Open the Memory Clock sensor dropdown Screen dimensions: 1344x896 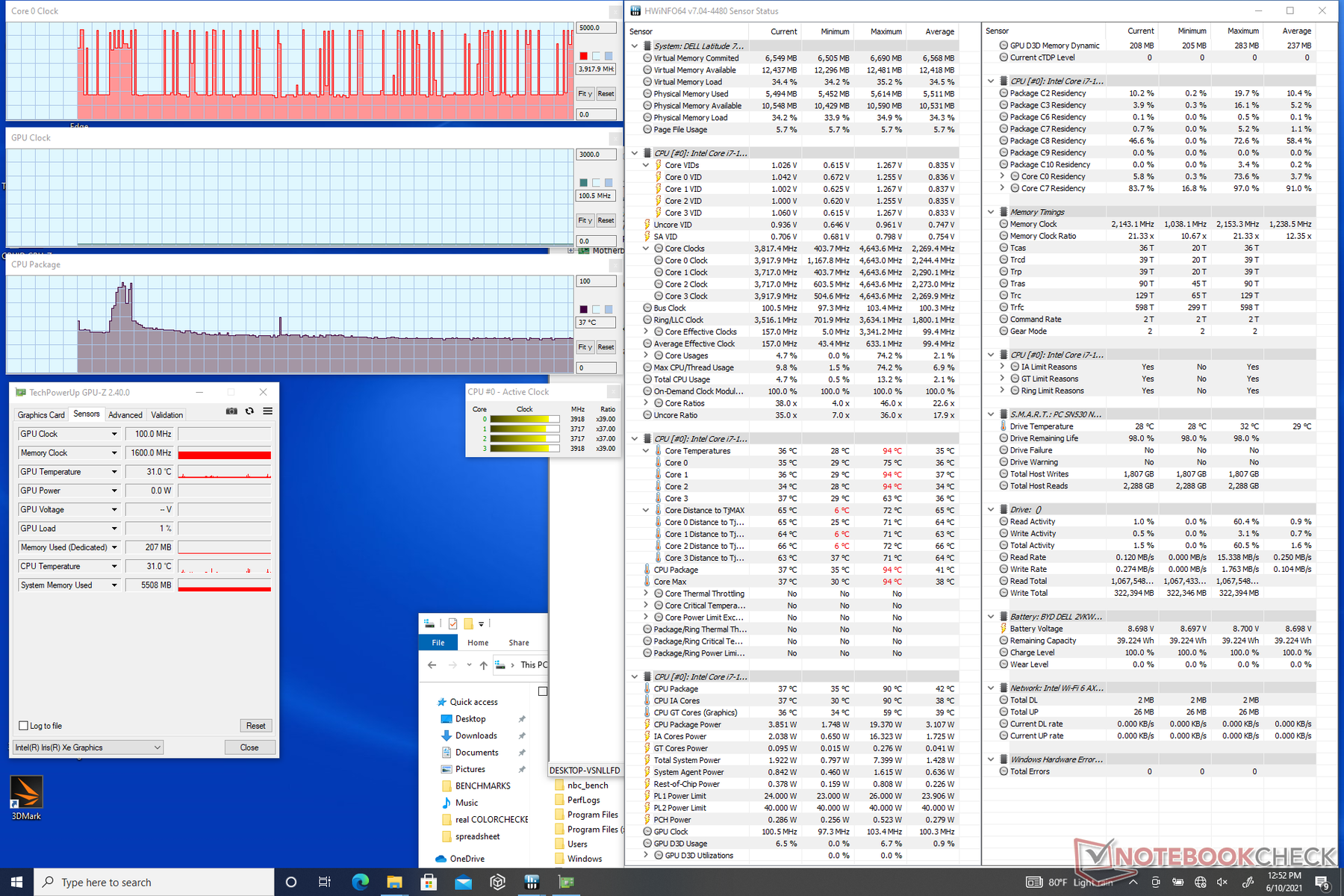pyautogui.click(x=114, y=452)
